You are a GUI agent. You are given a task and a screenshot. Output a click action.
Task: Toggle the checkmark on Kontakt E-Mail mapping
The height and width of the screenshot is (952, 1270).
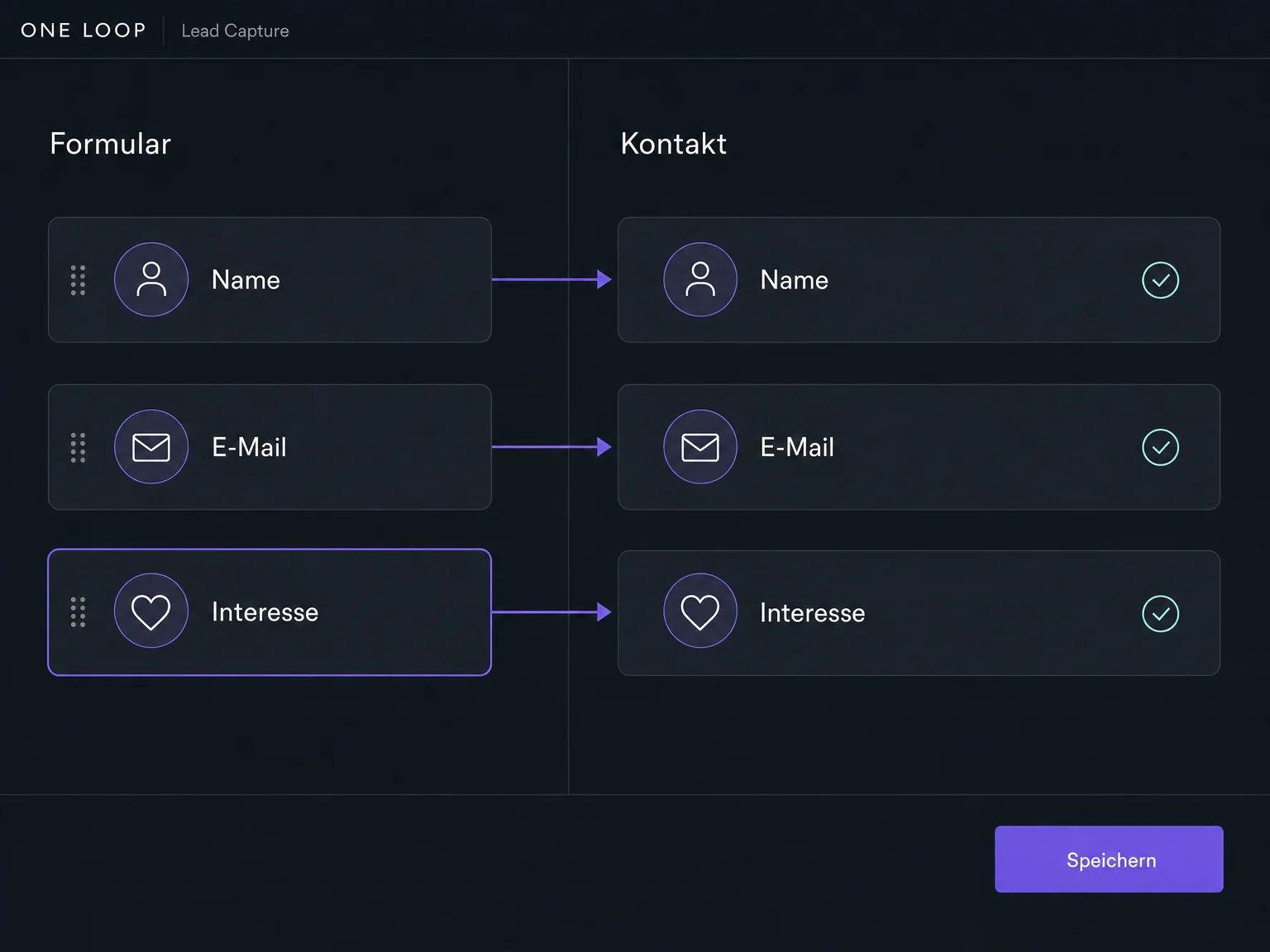click(1161, 447)
